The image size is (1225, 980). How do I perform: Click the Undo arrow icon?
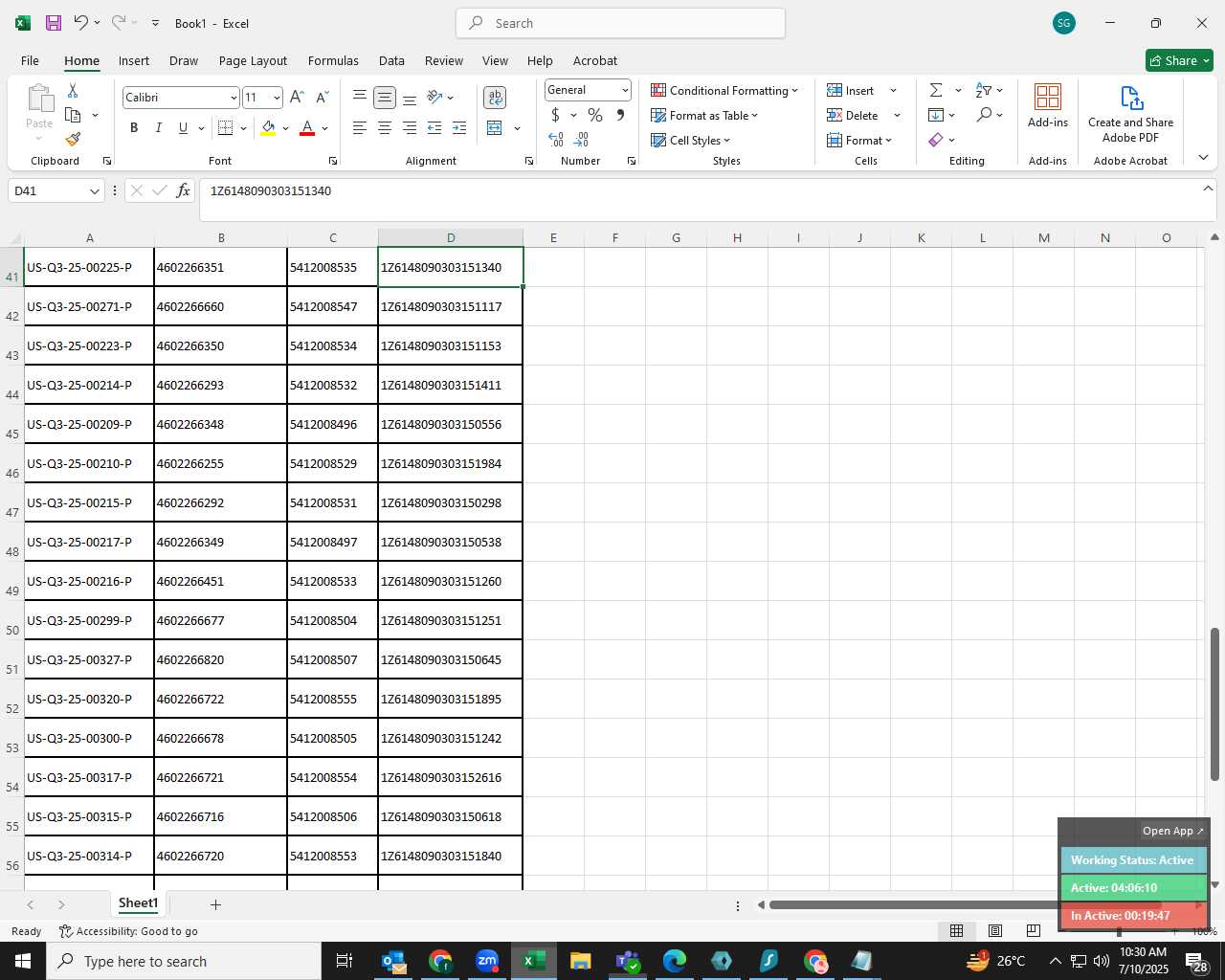pyautogui.click(x=81, y=23)
